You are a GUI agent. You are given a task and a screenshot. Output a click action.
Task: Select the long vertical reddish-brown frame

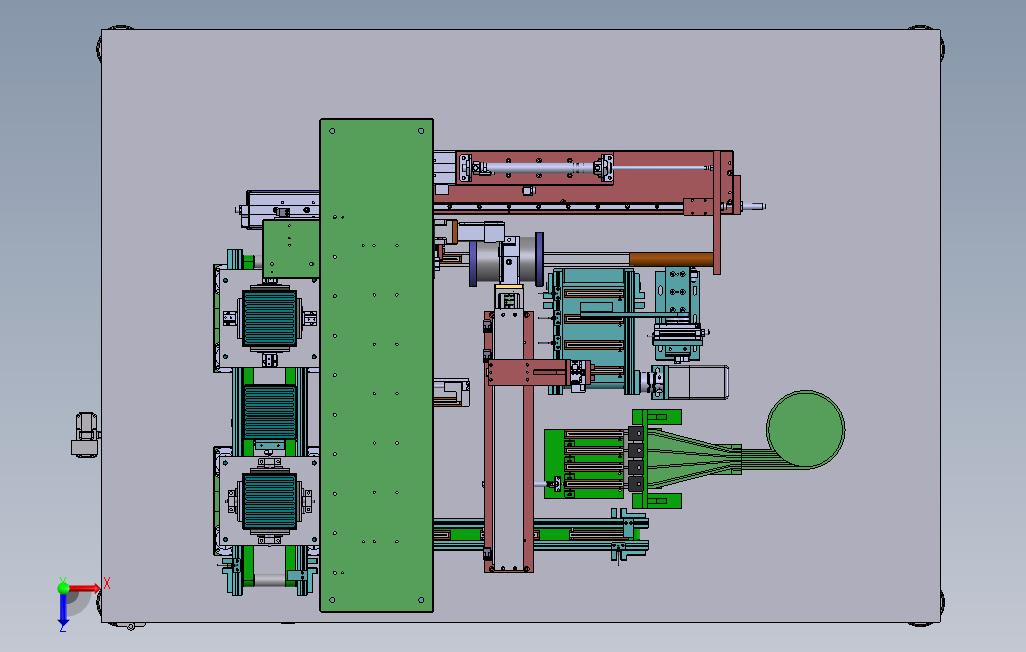point(508,441)
